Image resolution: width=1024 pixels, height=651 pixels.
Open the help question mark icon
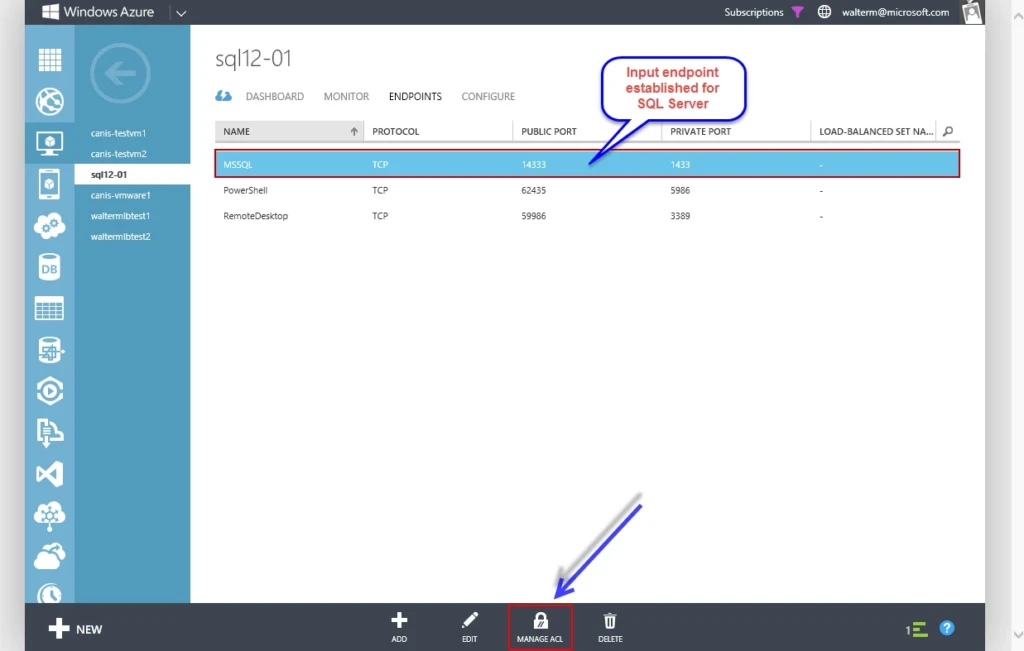click(x=947, y=629)
